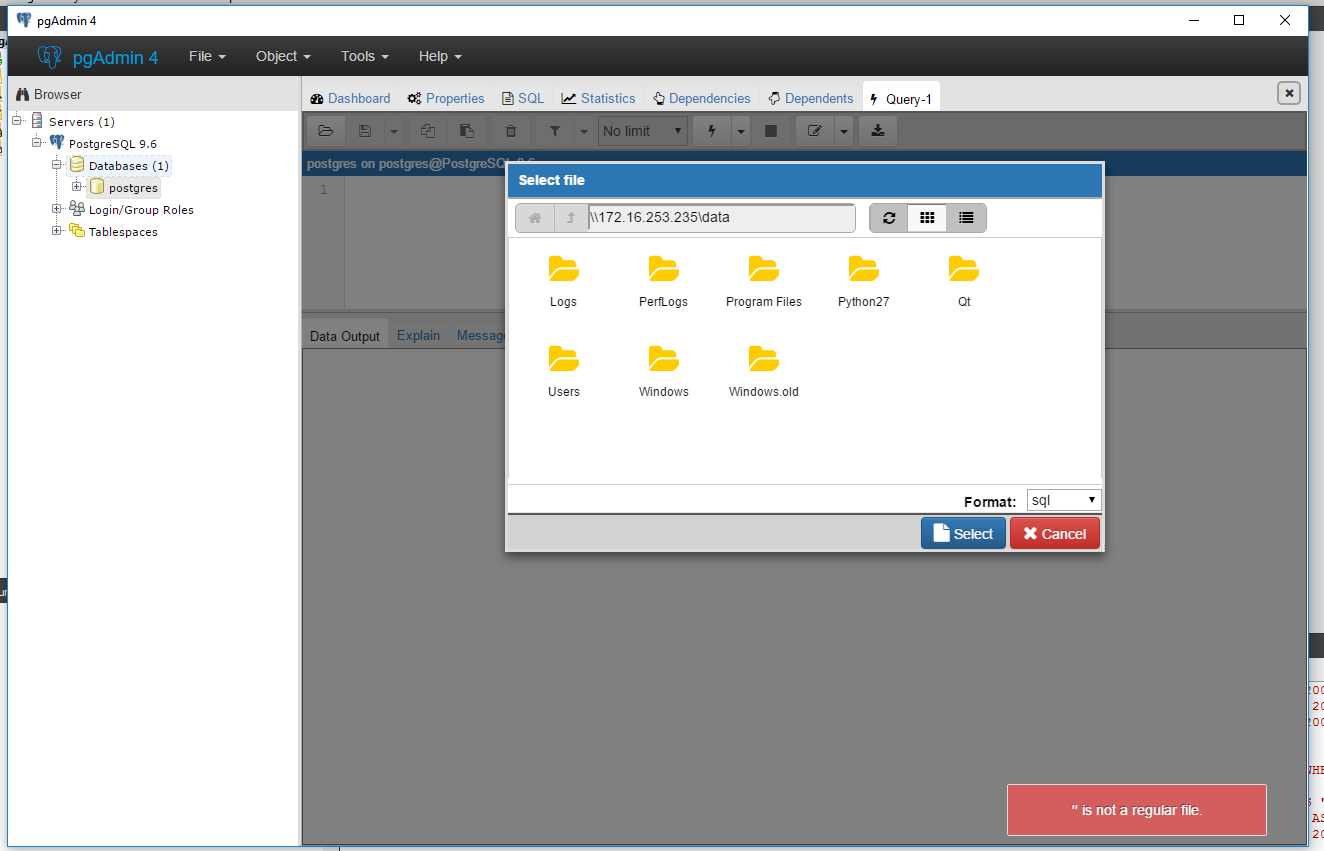Click the refresh icon in file dialog

[889, 218]
